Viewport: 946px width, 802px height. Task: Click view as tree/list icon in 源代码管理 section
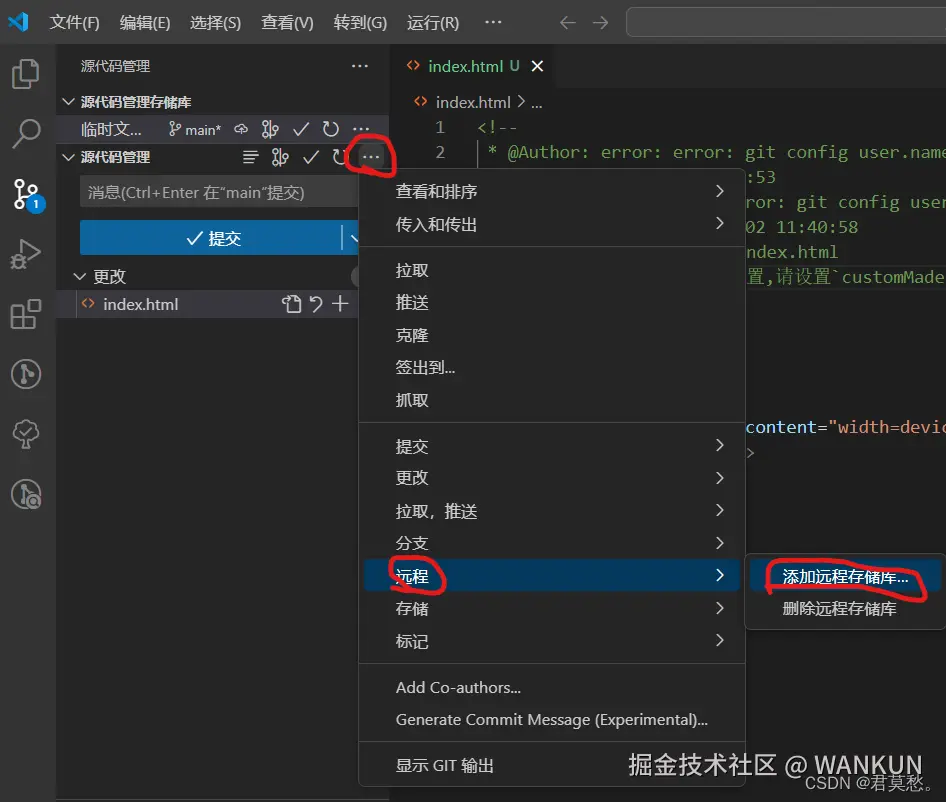coord(250,158)
